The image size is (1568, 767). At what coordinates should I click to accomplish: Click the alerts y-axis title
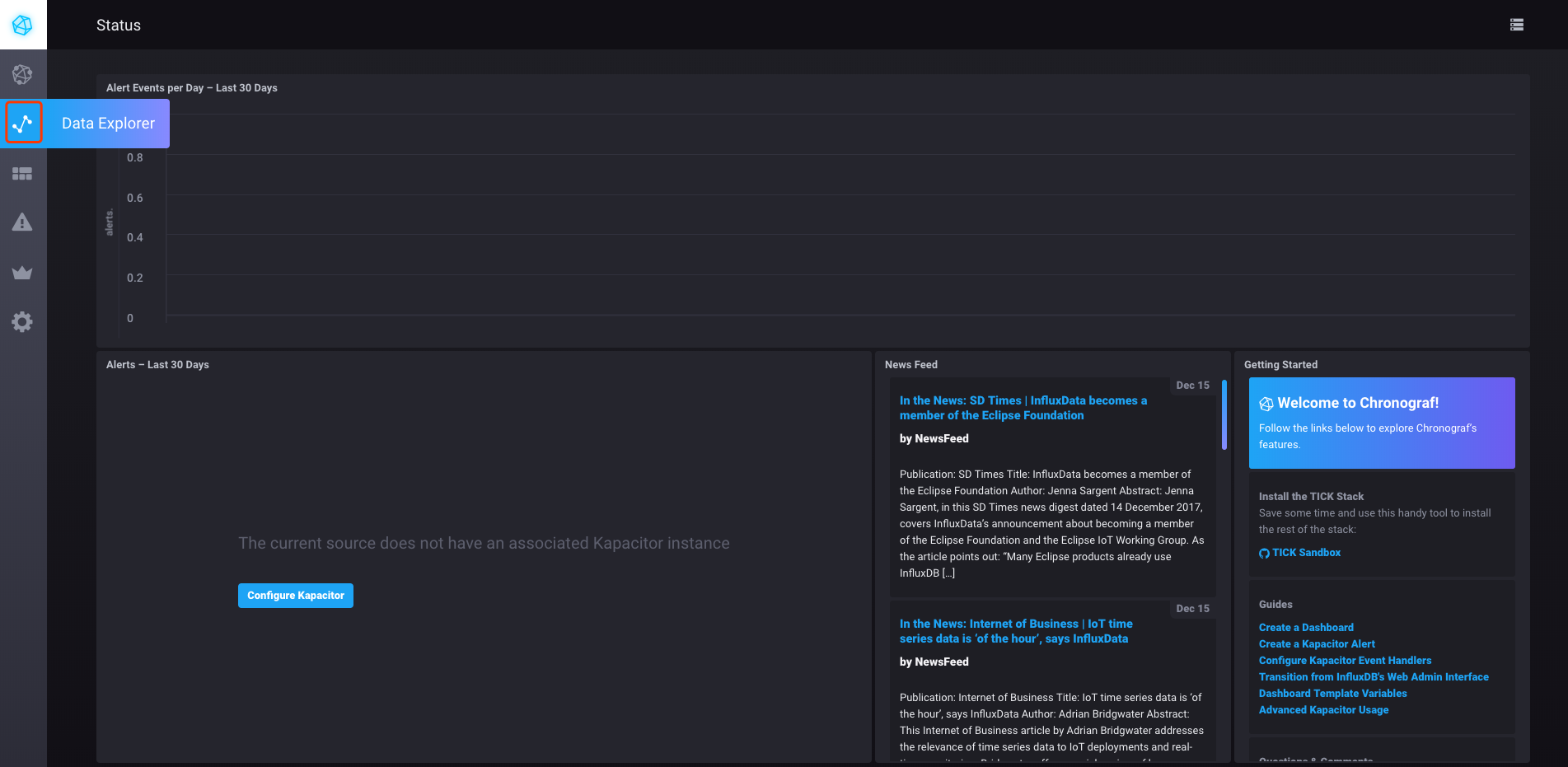coord(110,222)
